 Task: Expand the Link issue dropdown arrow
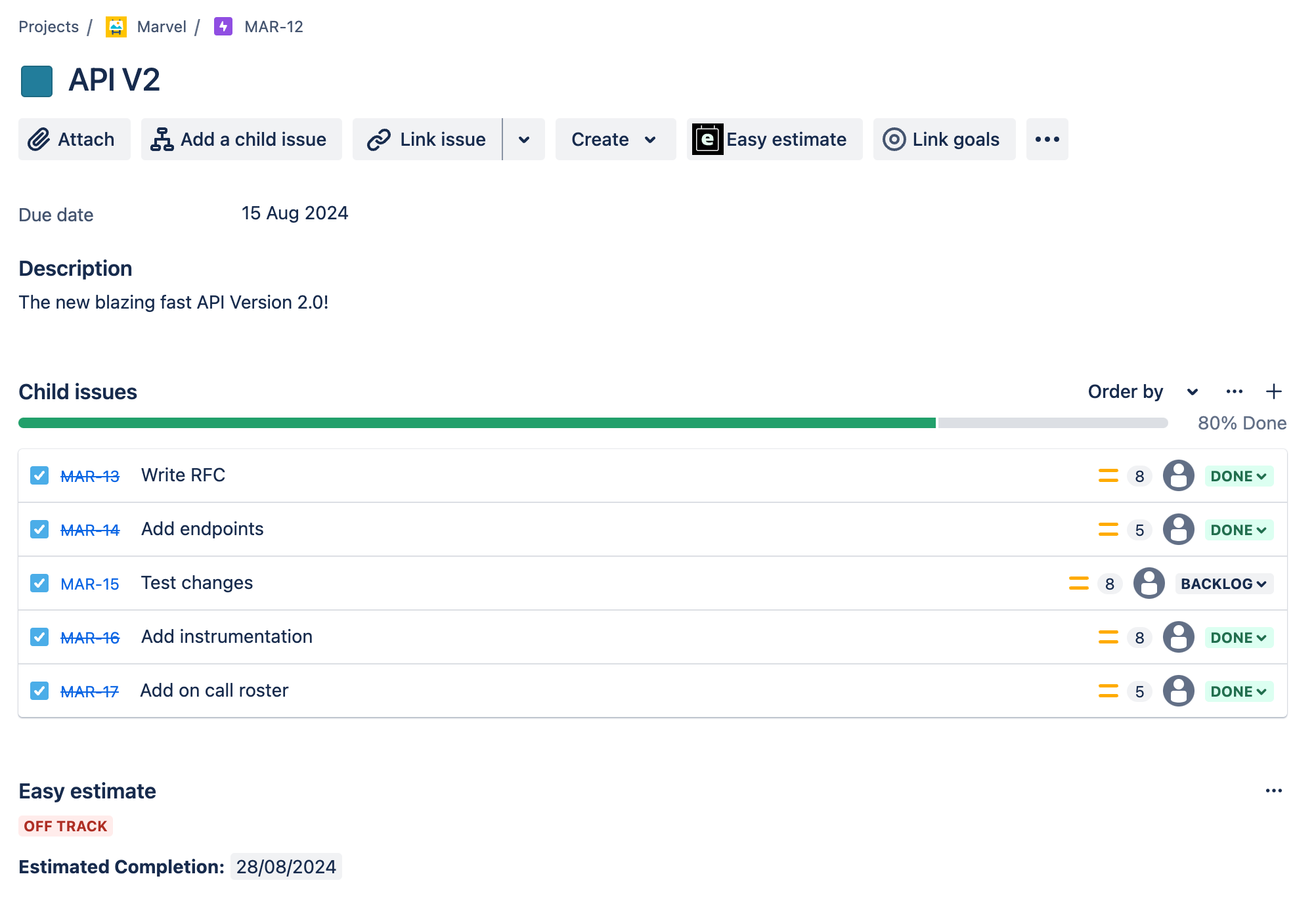[524, 139]
